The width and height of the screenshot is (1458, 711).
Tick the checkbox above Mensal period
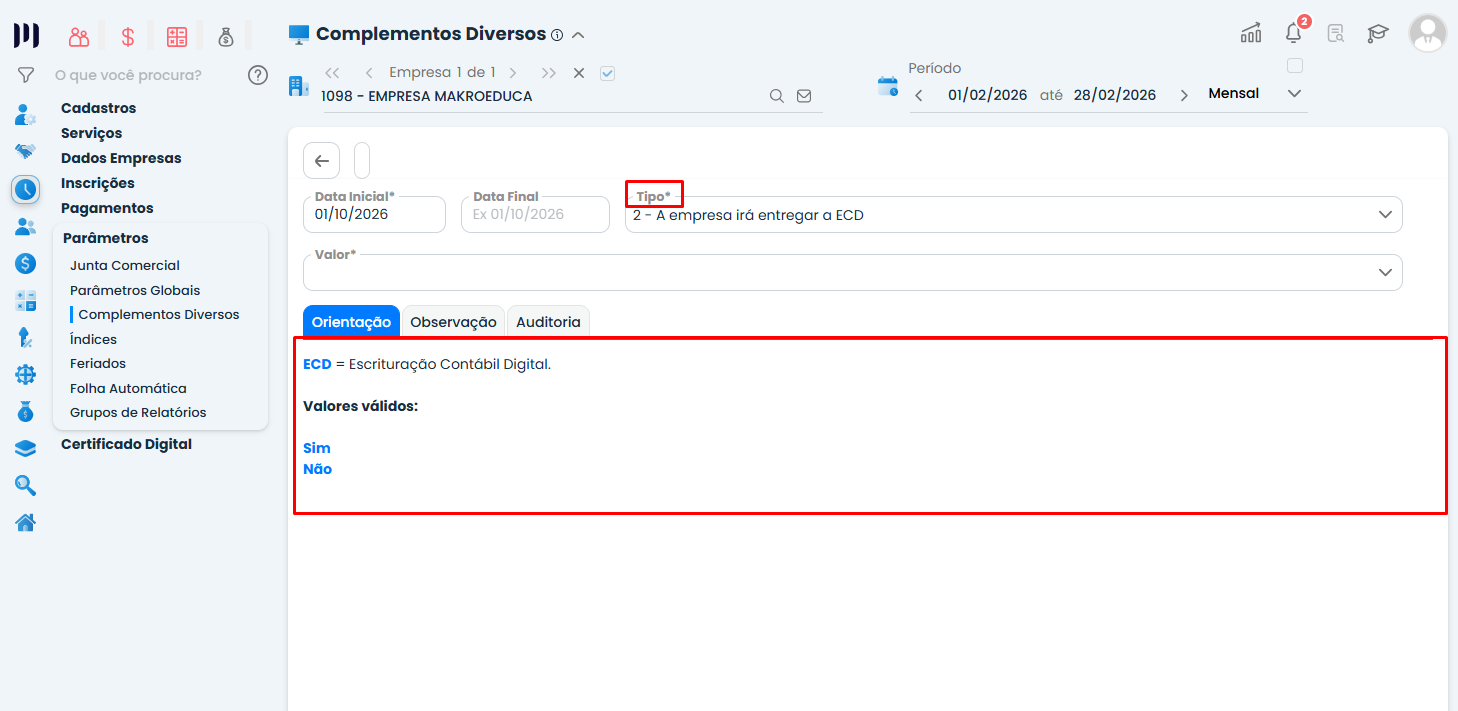[1295, 66]
